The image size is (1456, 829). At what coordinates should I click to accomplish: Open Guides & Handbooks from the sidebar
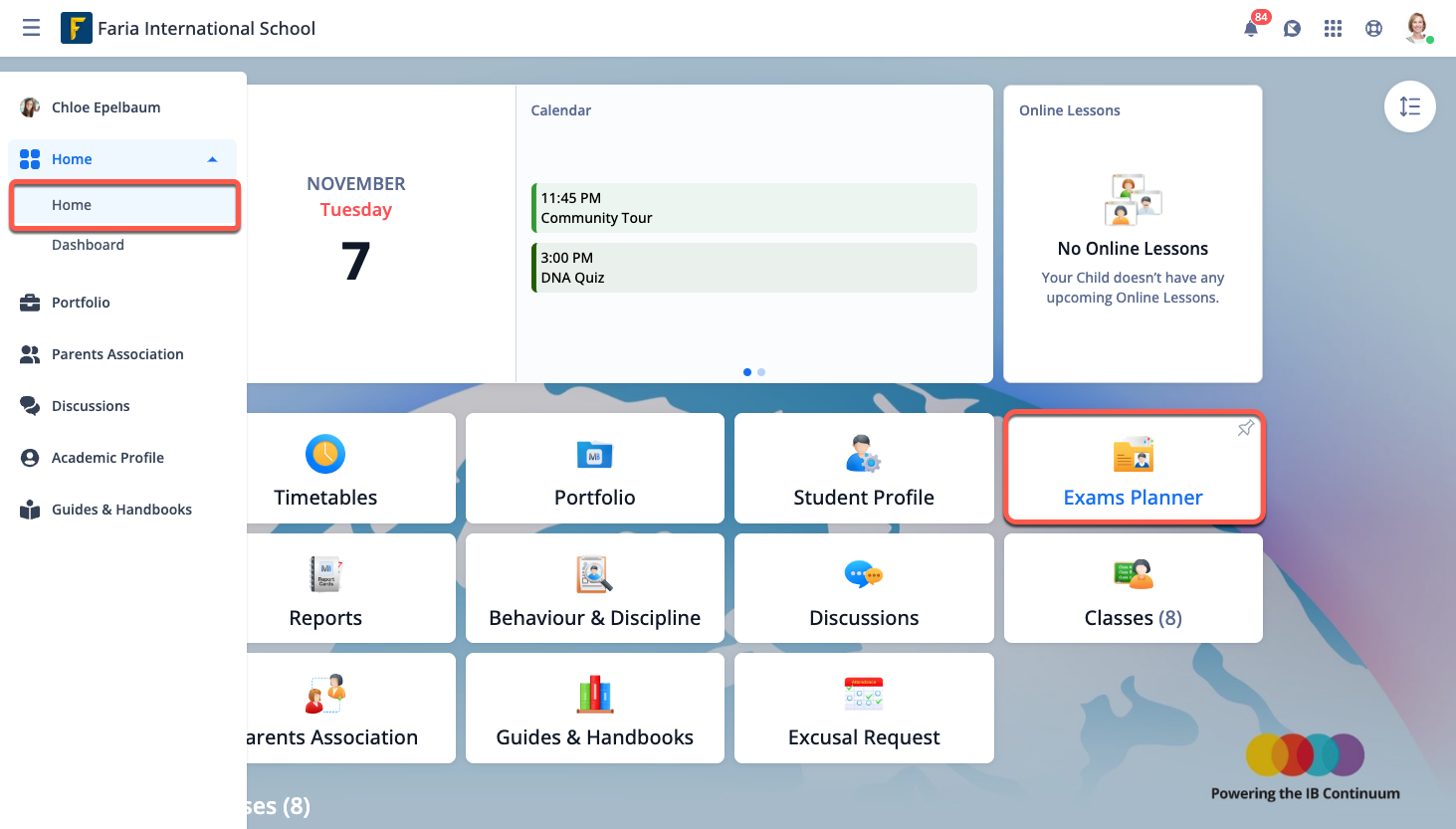[x=120, y=509]
